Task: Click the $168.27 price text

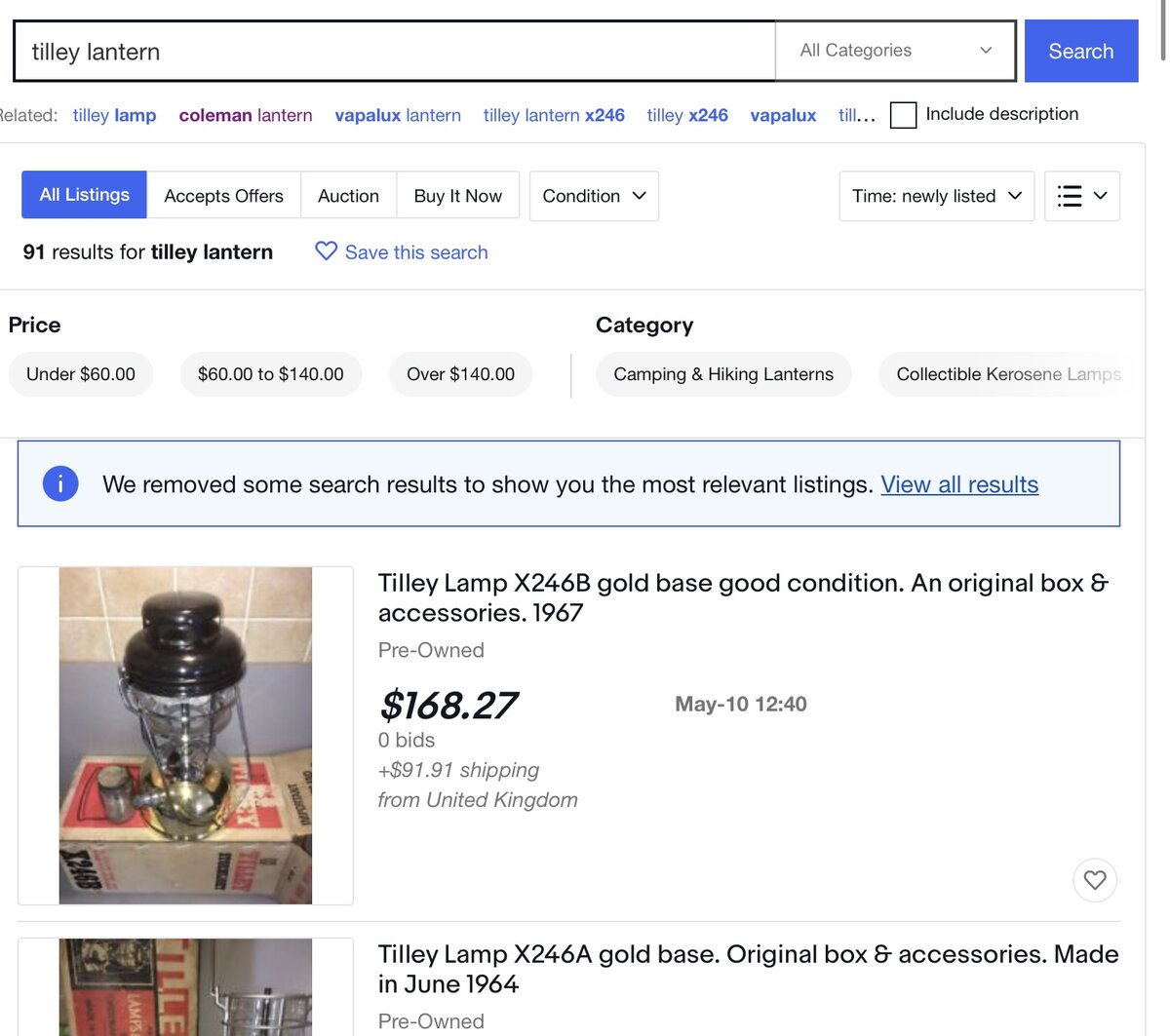Action: coord(448,705)
